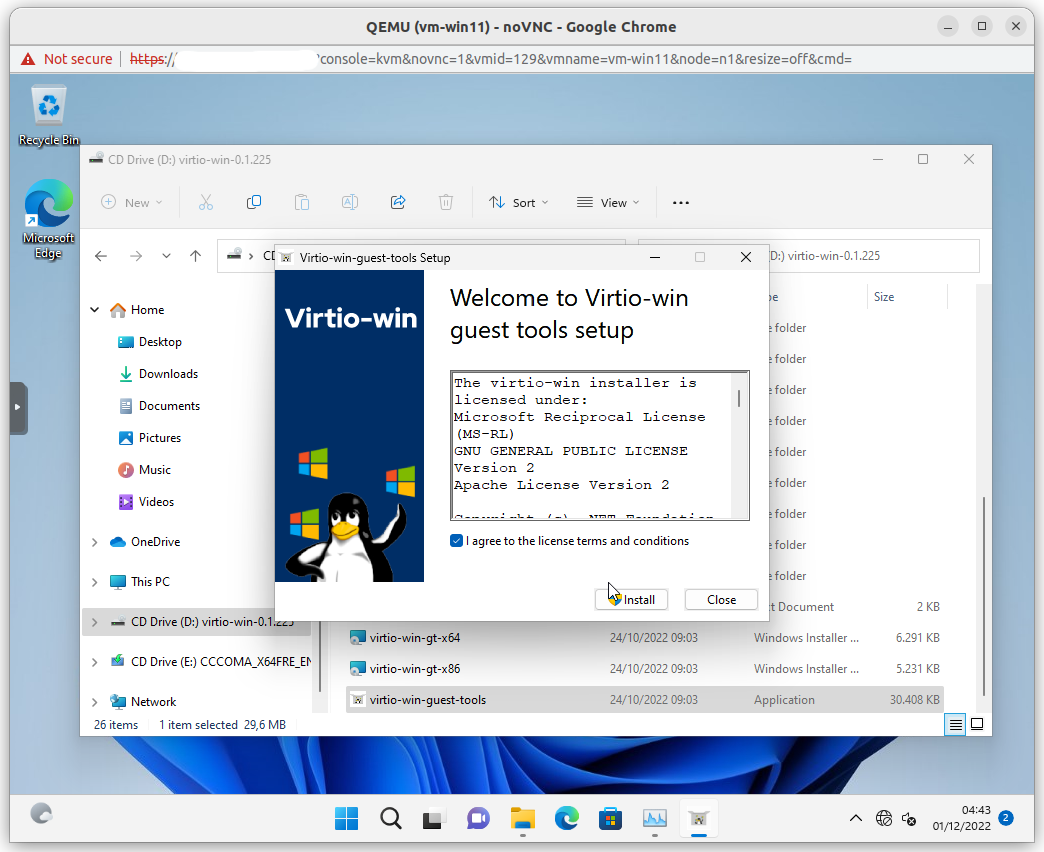Switch to large thumbnails view icon
The image size is (1044, 852).
click(x=977, y=724)
